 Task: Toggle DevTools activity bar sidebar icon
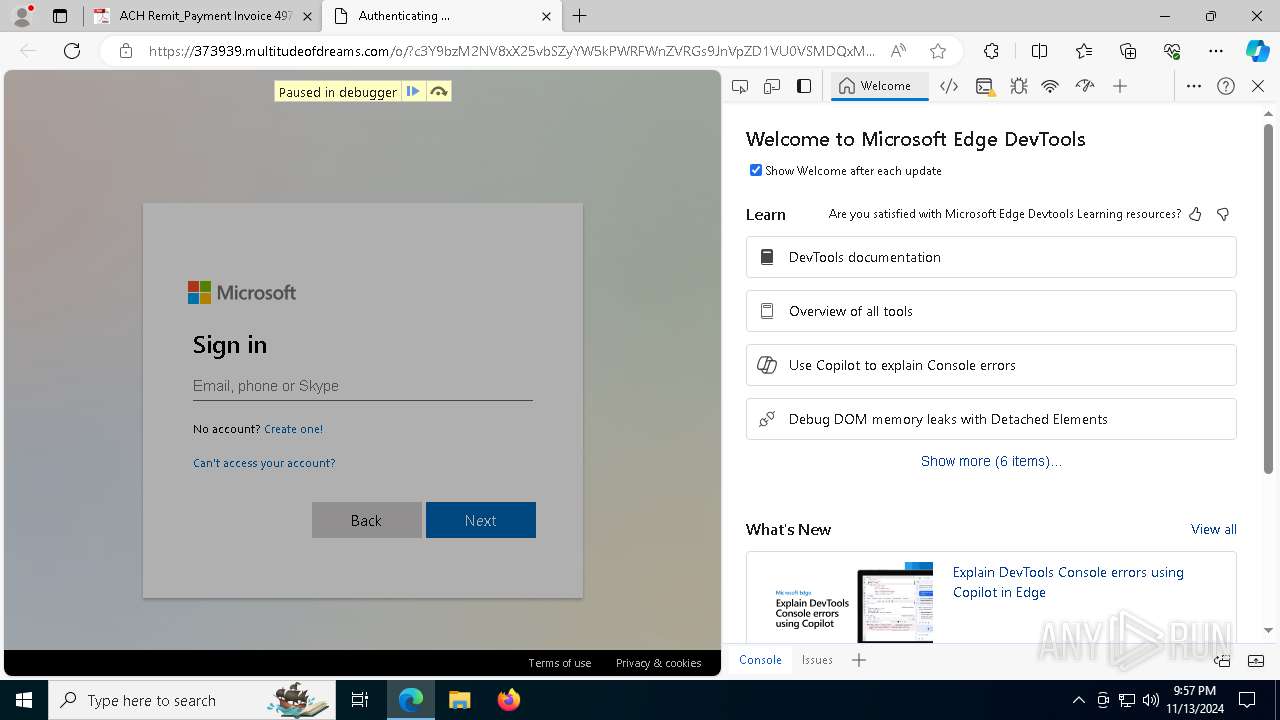pyautogui.click(x=804, y=86)
